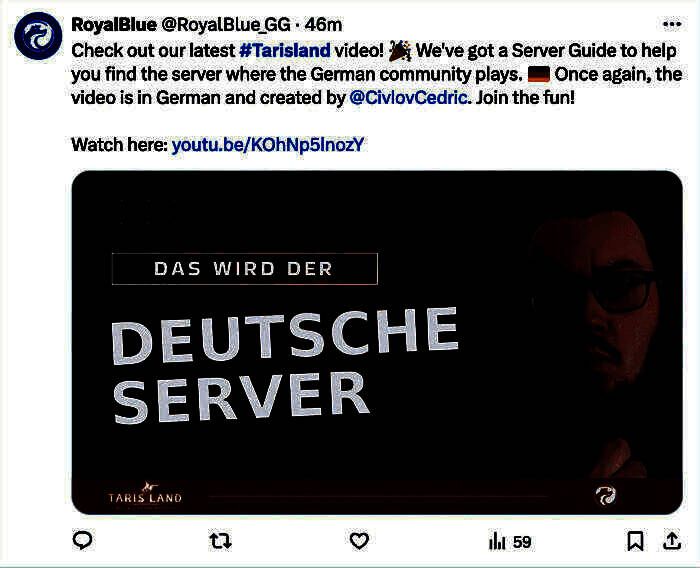Image resolution: width=700 pixels, height=568 pixels.
Task: Open the #Tarisland hashtag link
Action: click(285, 50)
